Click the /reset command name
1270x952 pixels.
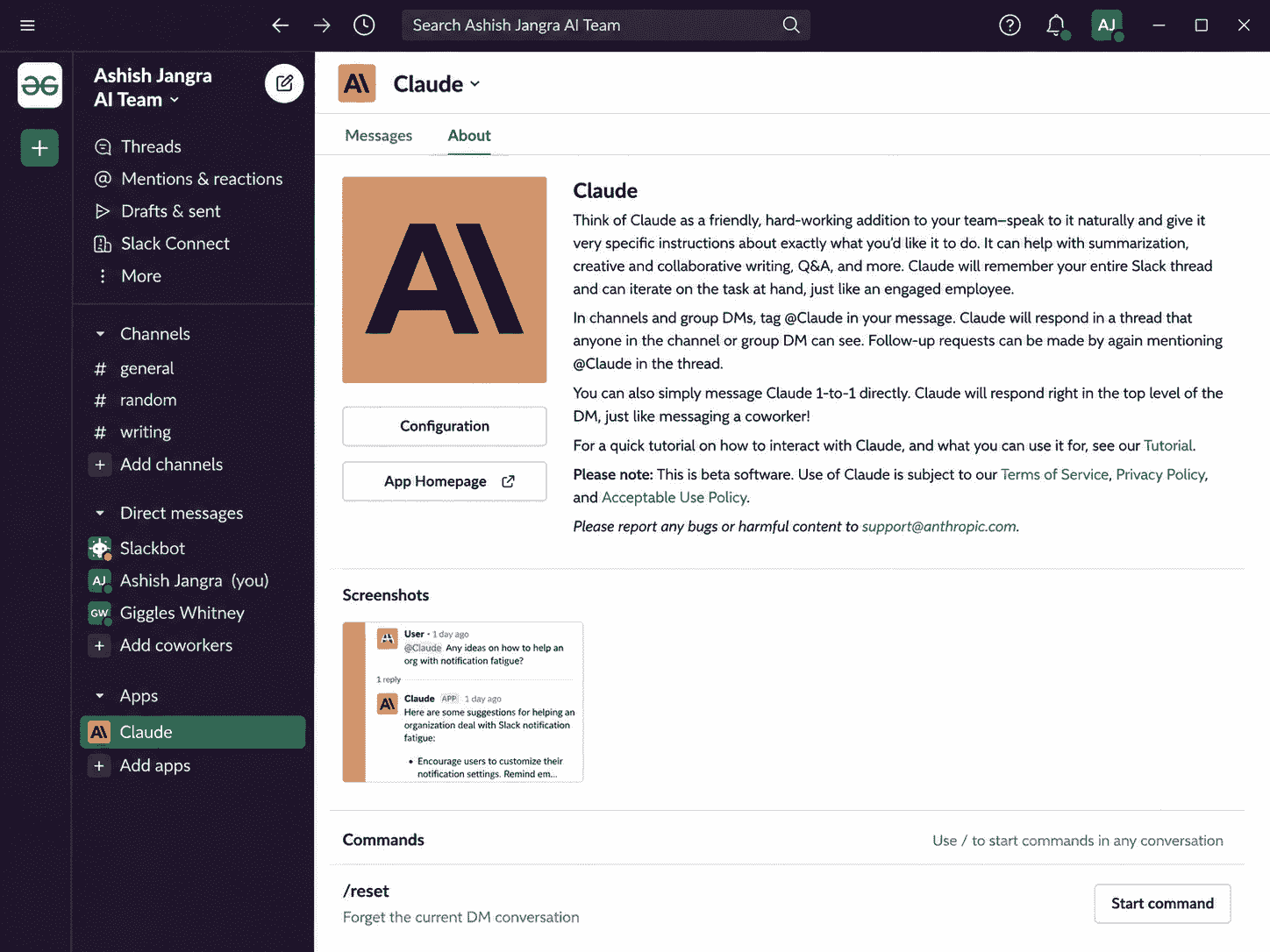[366, 892]
